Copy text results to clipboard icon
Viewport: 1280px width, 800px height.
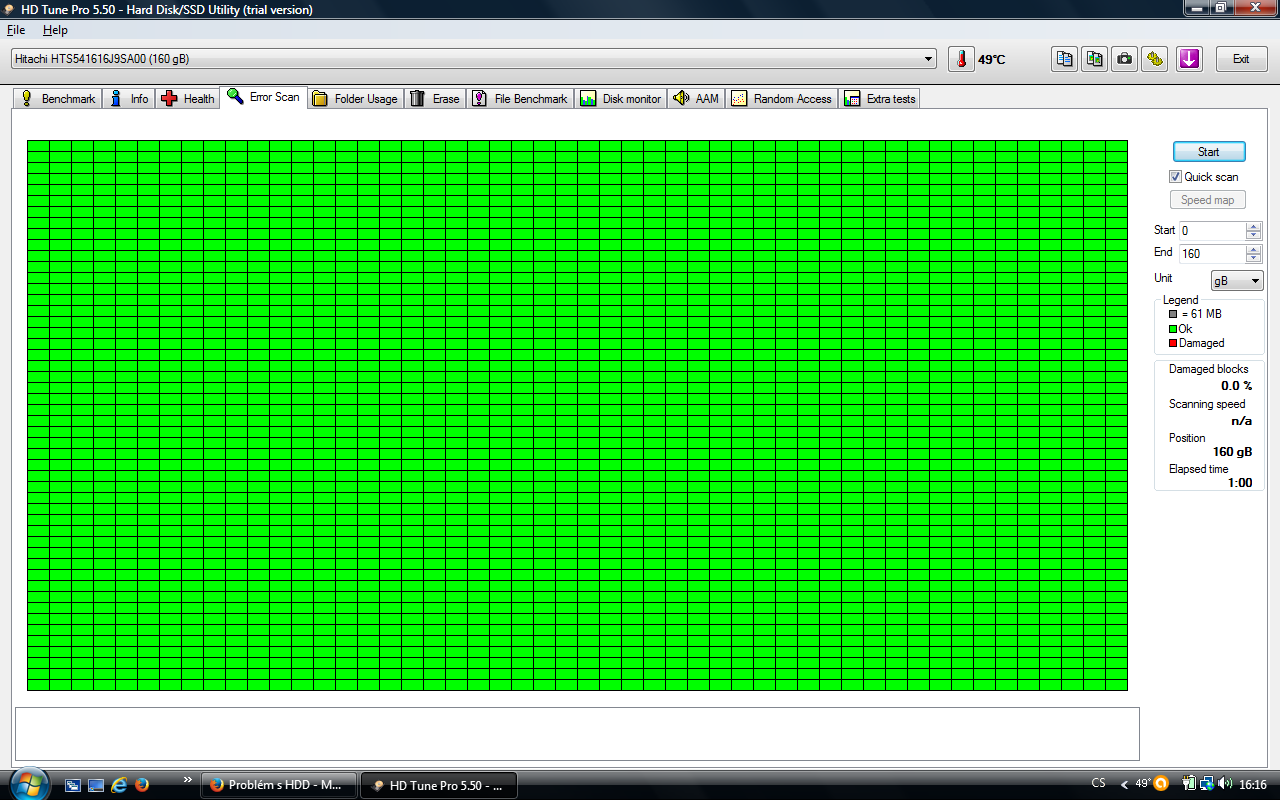click(1065, 59)
